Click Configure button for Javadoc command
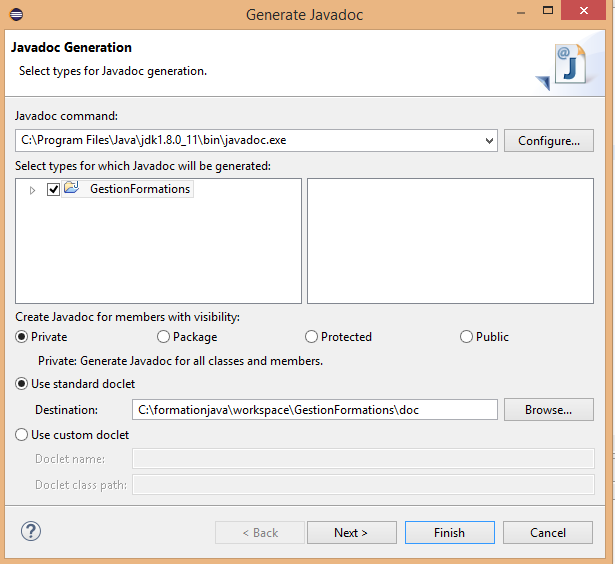Image resolution: width=616 pixels, height=564 pixels. click(548, 141)
